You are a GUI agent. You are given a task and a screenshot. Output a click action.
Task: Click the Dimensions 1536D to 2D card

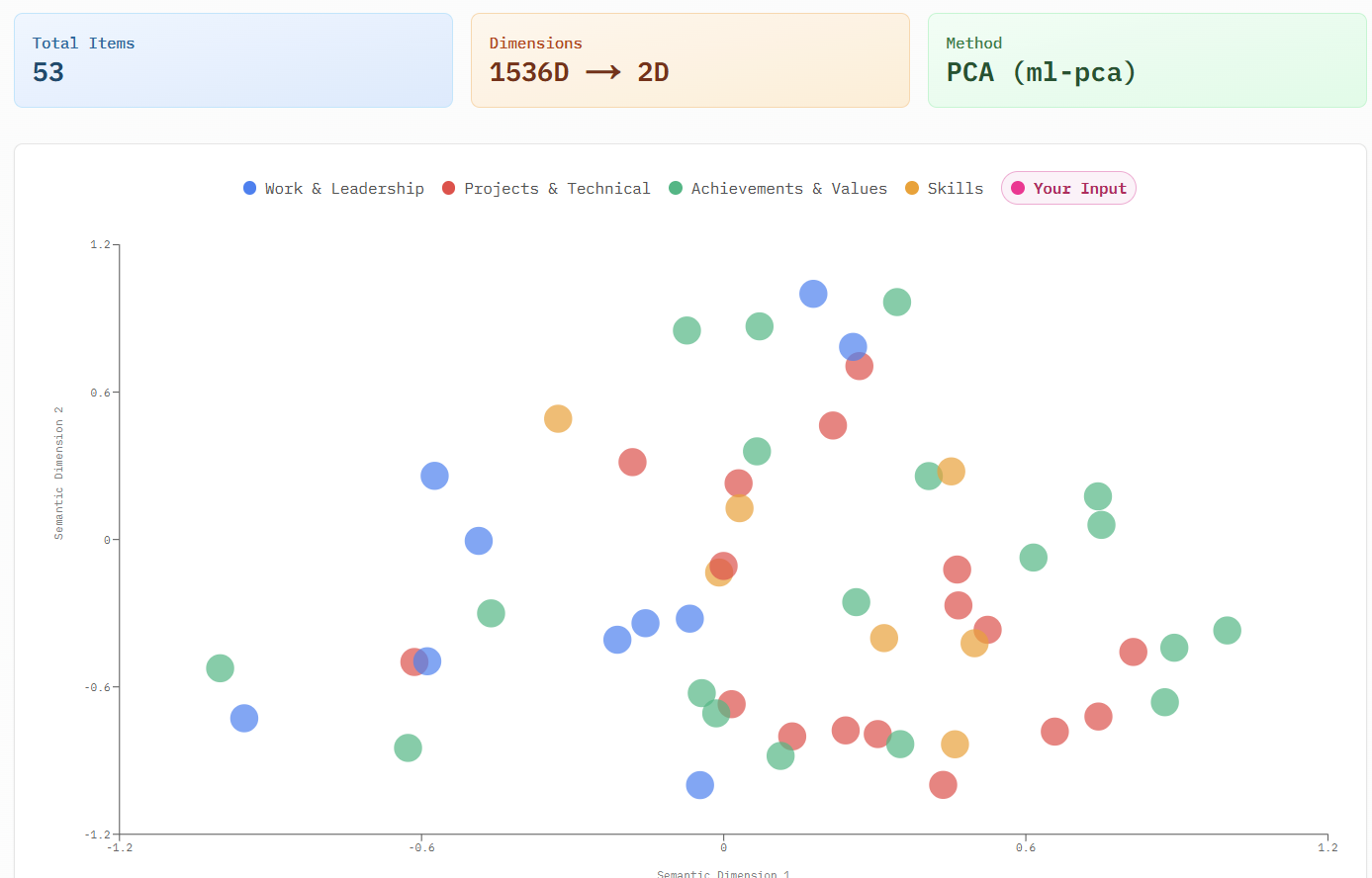[x=690, y=60]
